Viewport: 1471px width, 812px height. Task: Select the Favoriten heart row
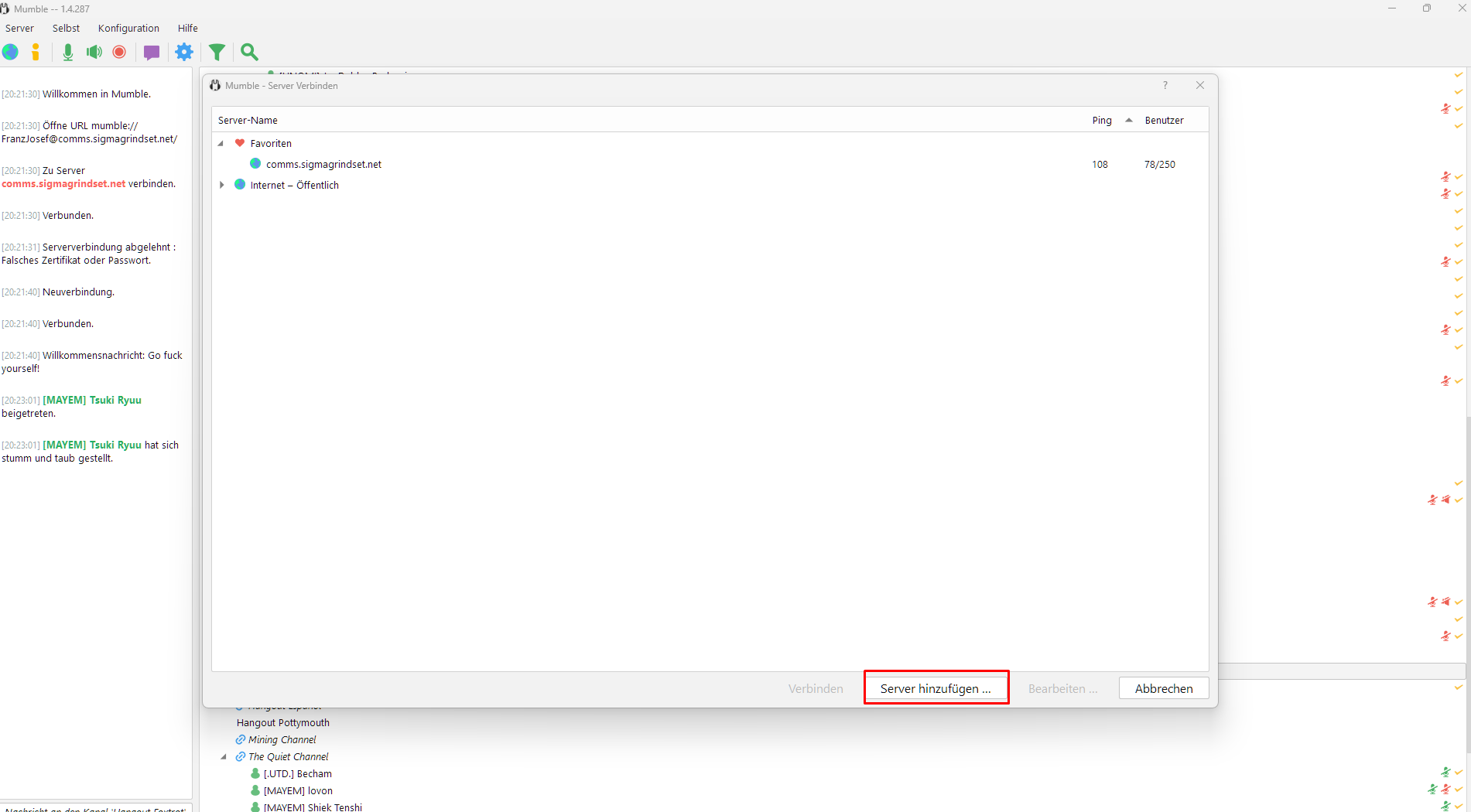pos(710,143)
